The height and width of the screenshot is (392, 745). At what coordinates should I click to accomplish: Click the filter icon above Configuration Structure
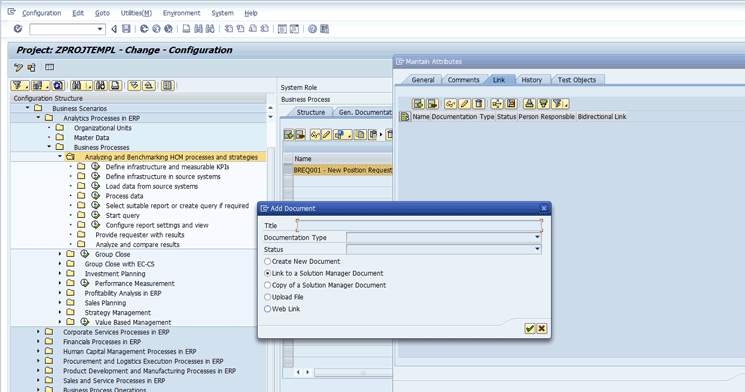click(19, 86)
